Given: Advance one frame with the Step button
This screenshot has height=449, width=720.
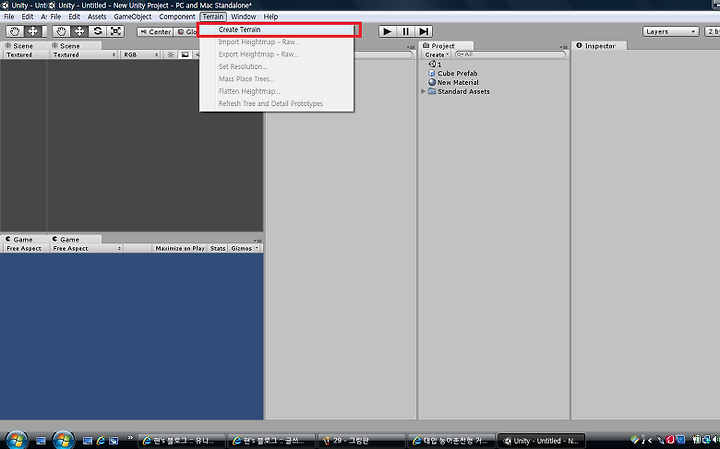Looking at the screenshot, I should click(x=423, y=31).
